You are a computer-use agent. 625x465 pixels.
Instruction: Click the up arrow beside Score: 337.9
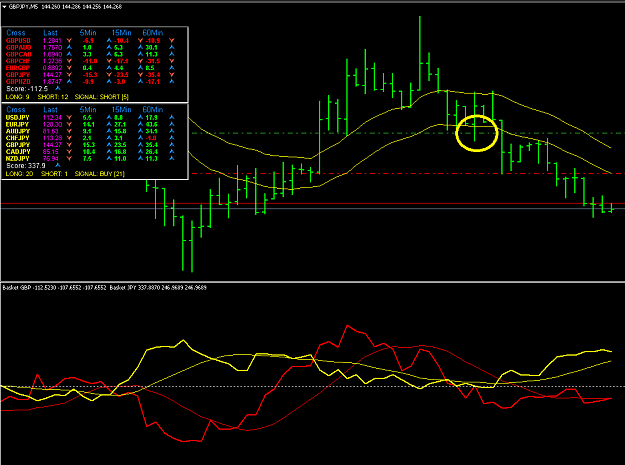pos(58,165)
